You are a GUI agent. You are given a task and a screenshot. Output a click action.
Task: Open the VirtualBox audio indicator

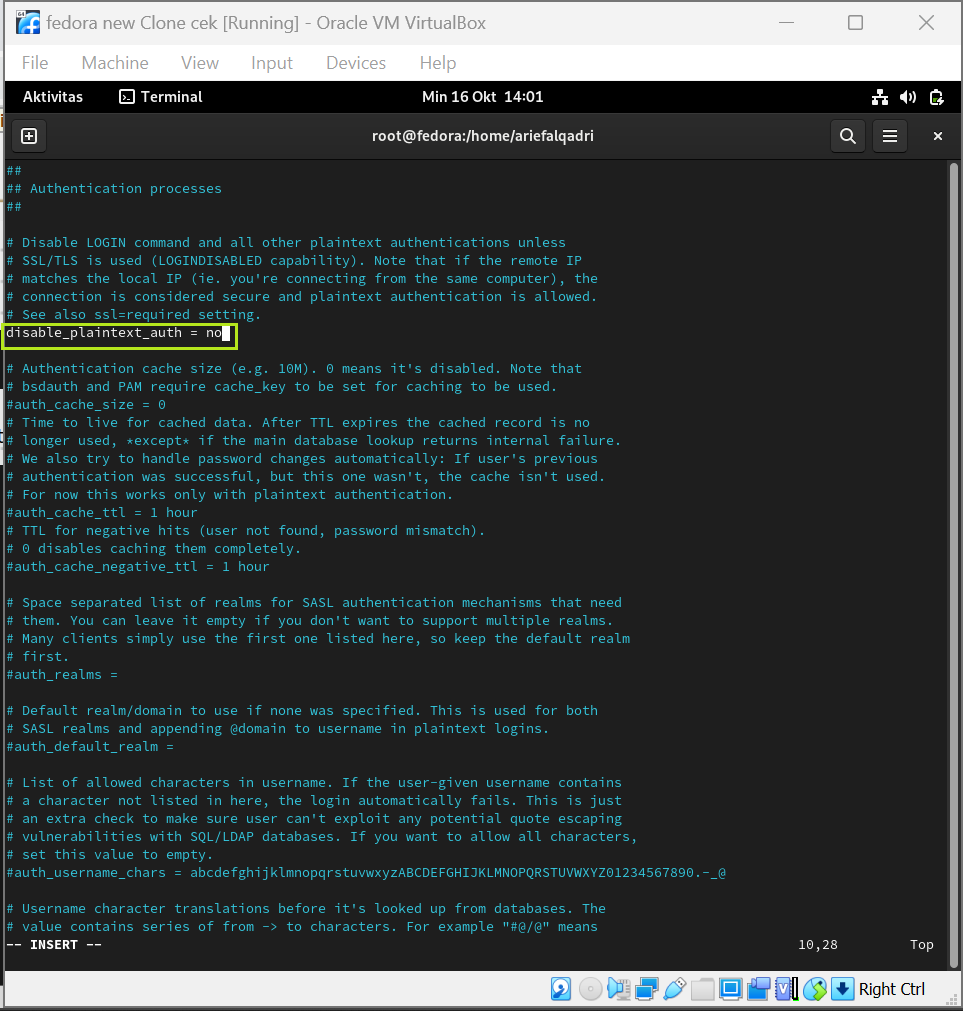coord(618,988)
